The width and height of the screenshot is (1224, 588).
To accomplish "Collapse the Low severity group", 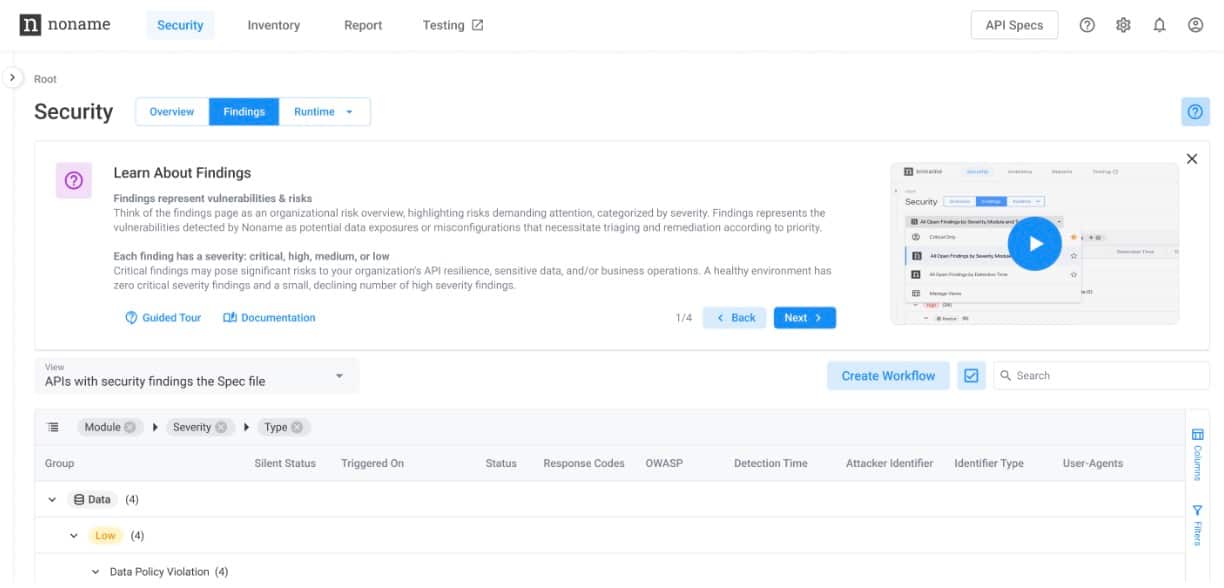I will [x=74, y=536].
